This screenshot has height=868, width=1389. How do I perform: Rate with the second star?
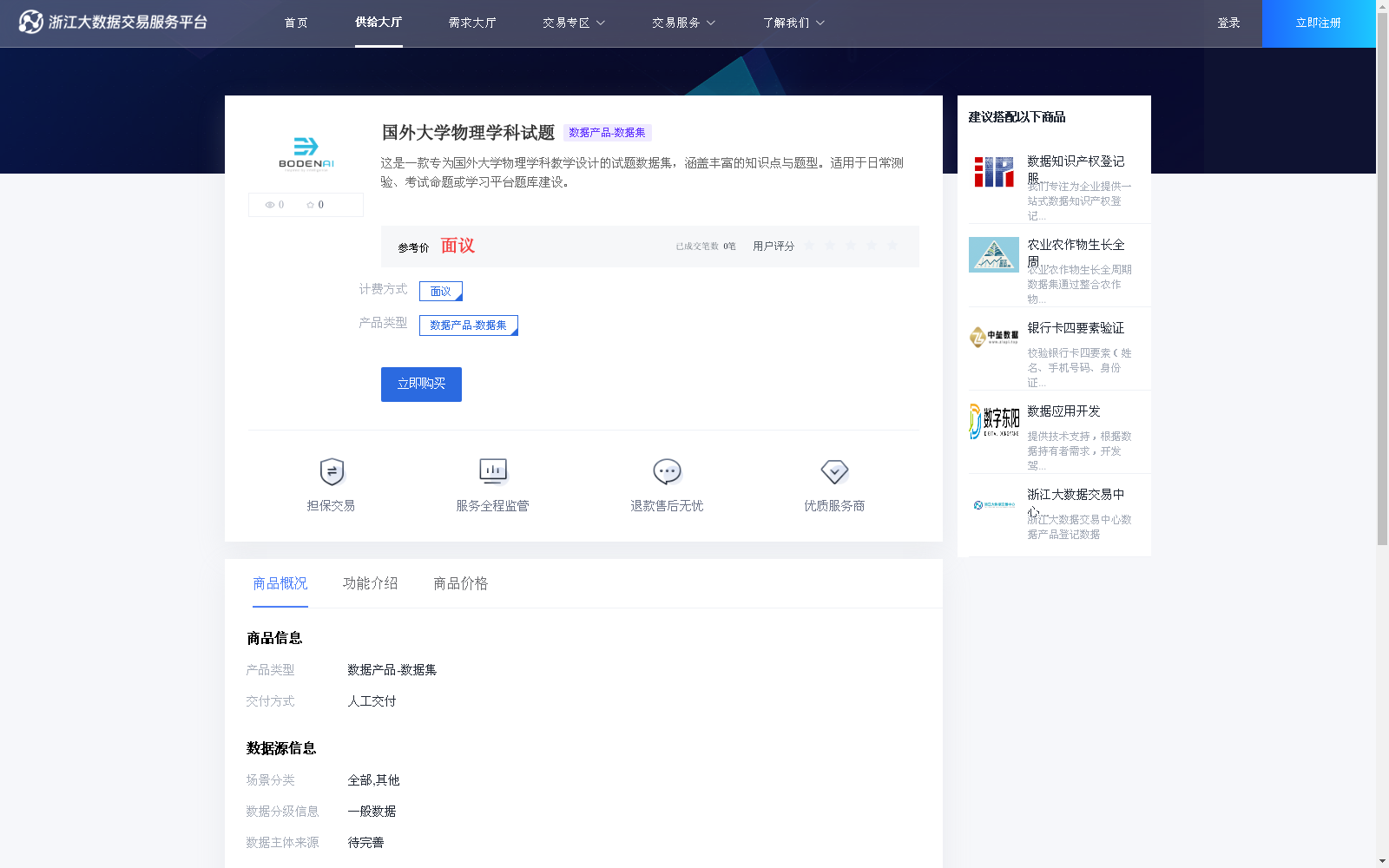pos(830,246)
